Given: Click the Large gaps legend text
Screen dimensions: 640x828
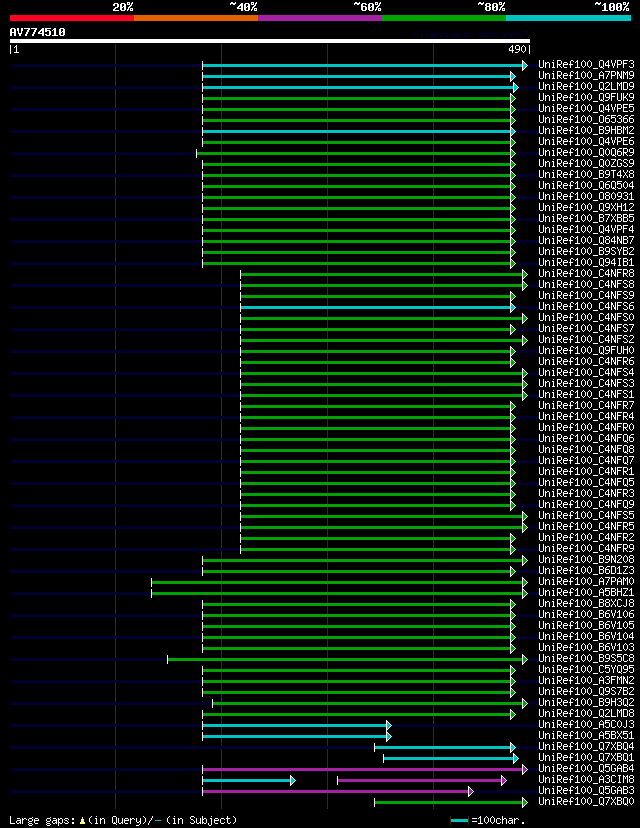Looking at the screenshot, I should point(123,820).
